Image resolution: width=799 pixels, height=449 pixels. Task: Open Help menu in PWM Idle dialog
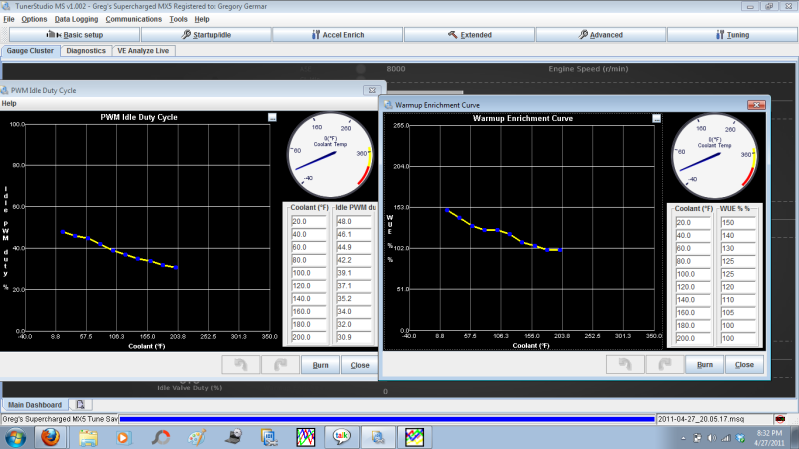(9, 103)
